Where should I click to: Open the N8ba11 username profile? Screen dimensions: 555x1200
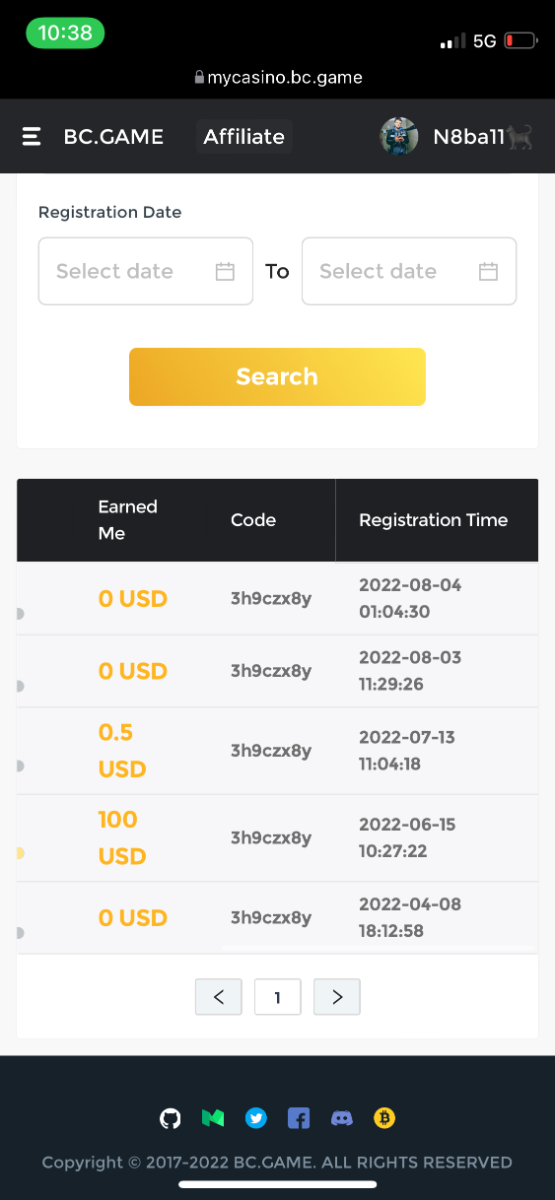469,137
